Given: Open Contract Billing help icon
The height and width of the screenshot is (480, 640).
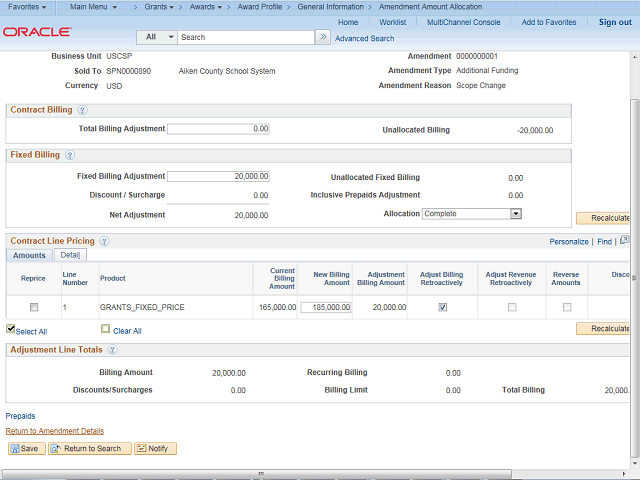Looking at the screenshot, I should pos(82,110).
